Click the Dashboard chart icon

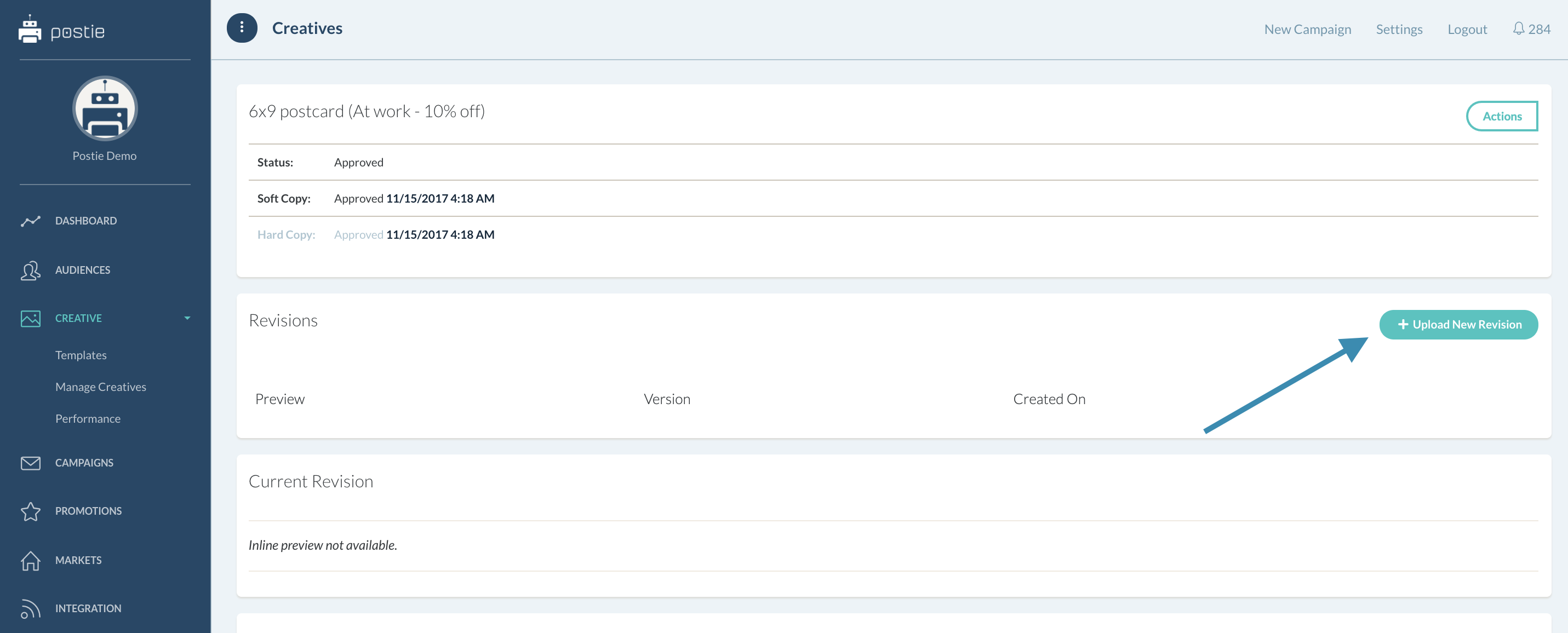[x=31, y=221]
